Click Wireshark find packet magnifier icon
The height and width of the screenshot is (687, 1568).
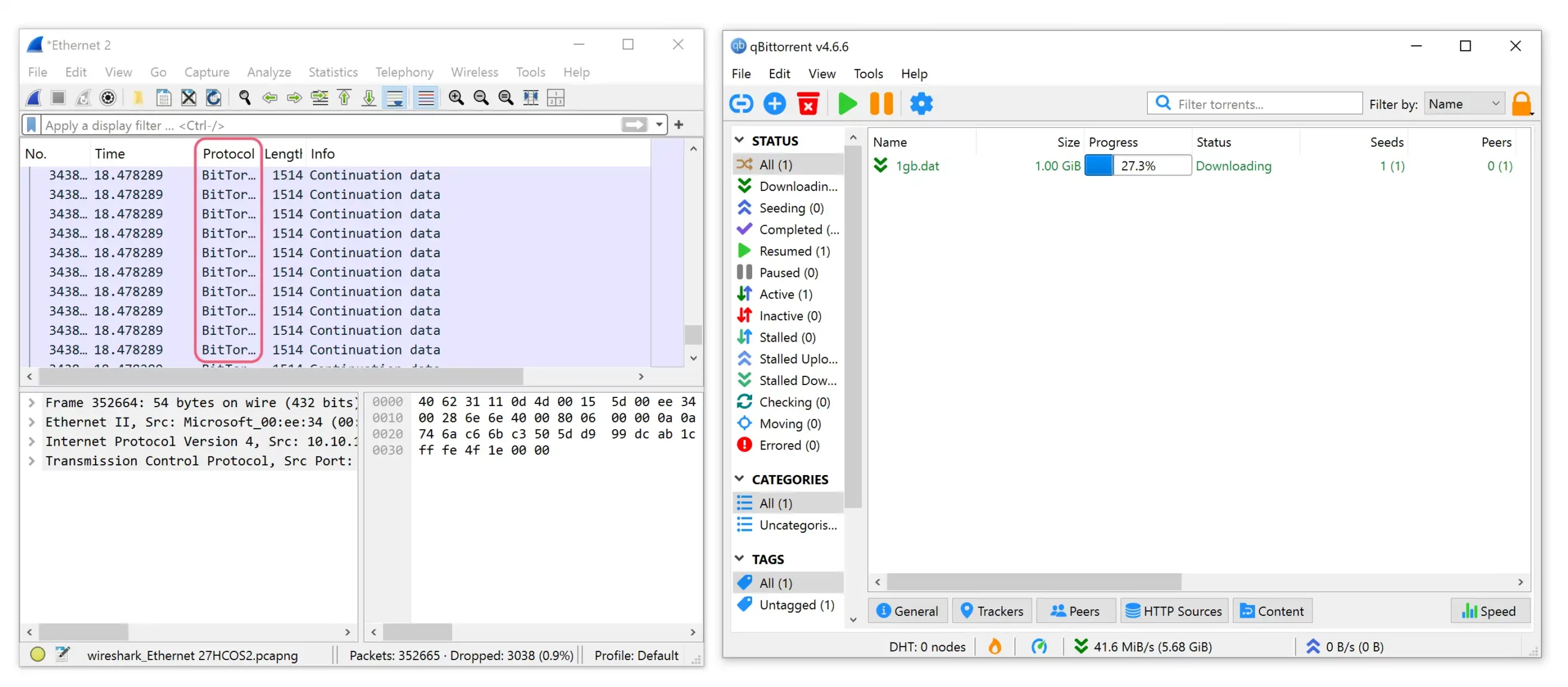click(244, 97)
